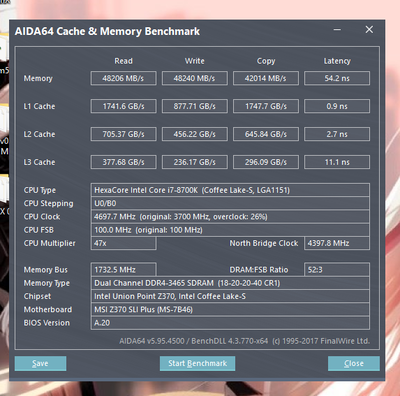
Task: Click the L2 Cache Copy 645.84 GB/s value
Action: pos(266,134)
